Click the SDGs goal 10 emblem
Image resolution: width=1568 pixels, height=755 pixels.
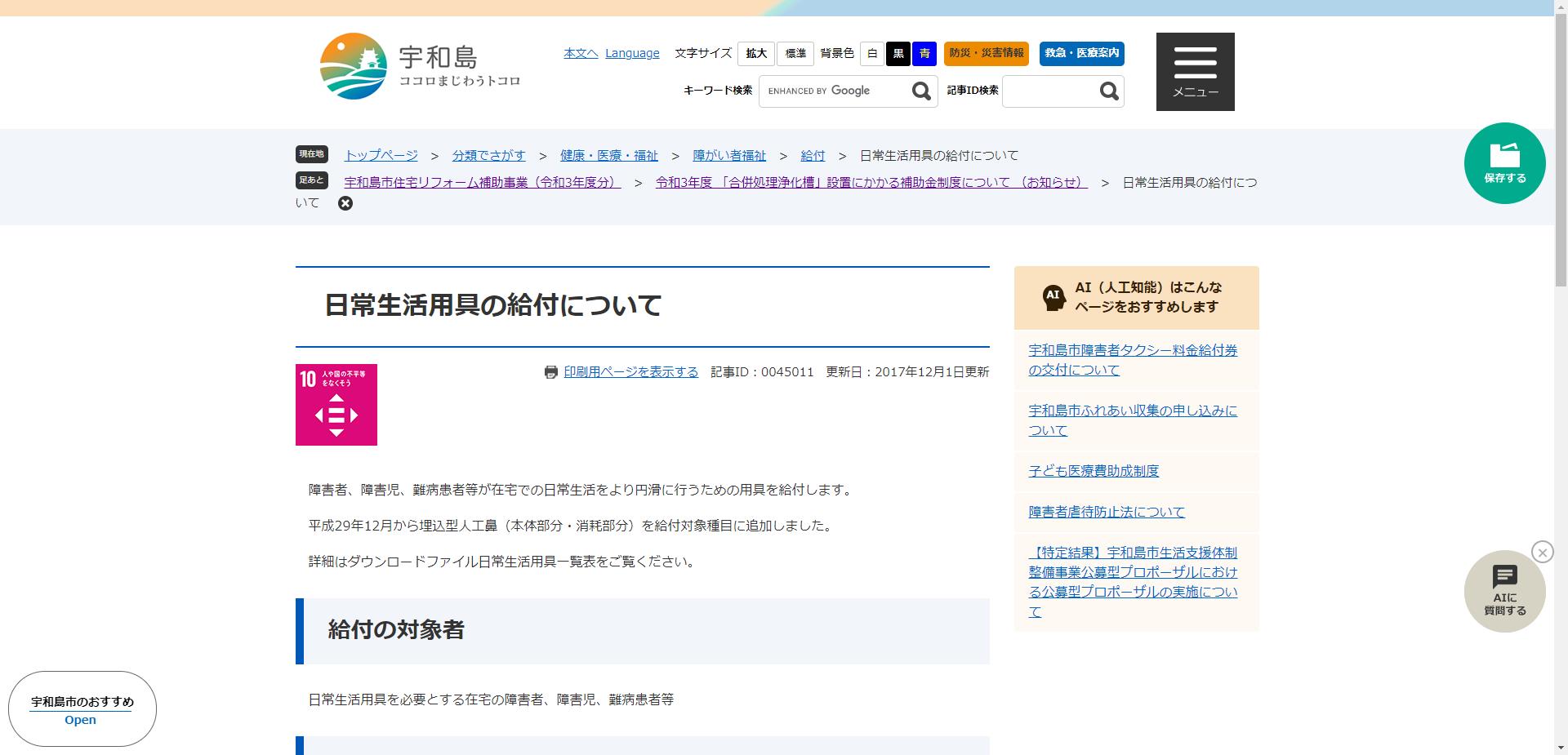(336, 404)
